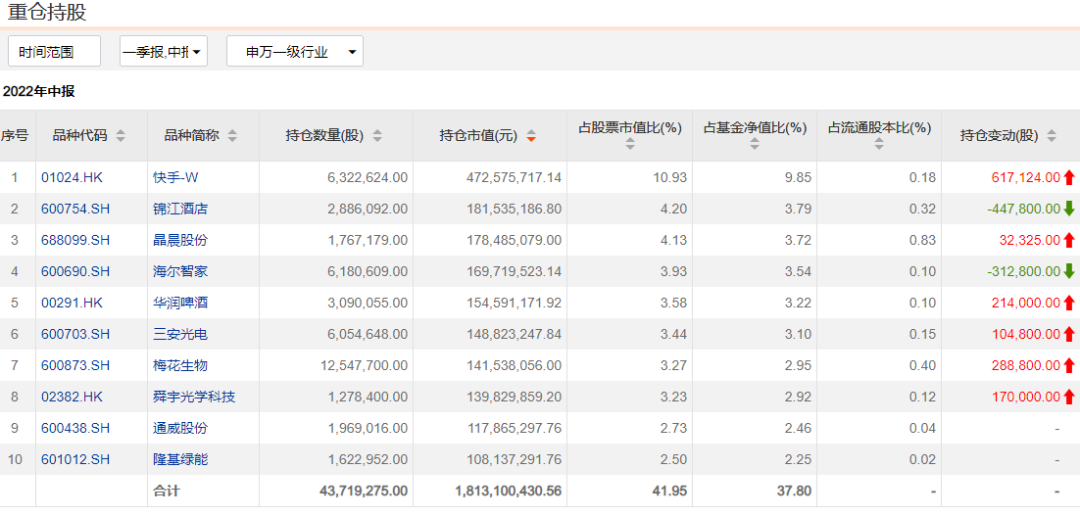Screen dimensions: 1080x516
Task: Sort by 品种代码 column sort icon
Action: click(121, 136)
